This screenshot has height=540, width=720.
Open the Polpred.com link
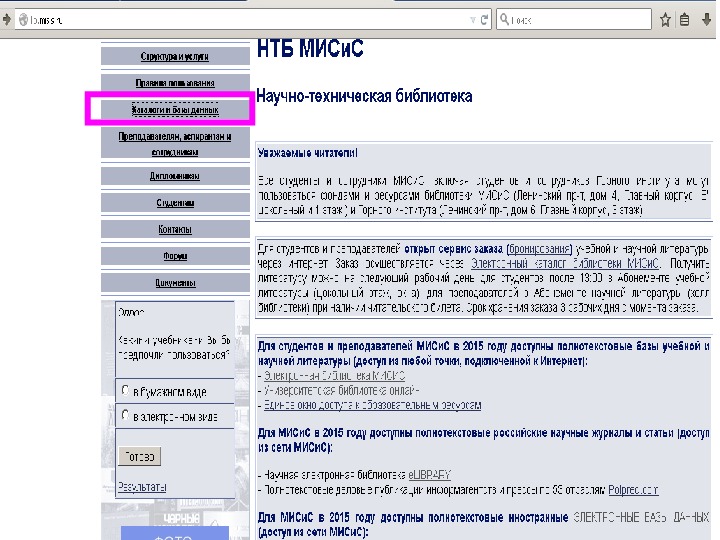coord(633,489)
